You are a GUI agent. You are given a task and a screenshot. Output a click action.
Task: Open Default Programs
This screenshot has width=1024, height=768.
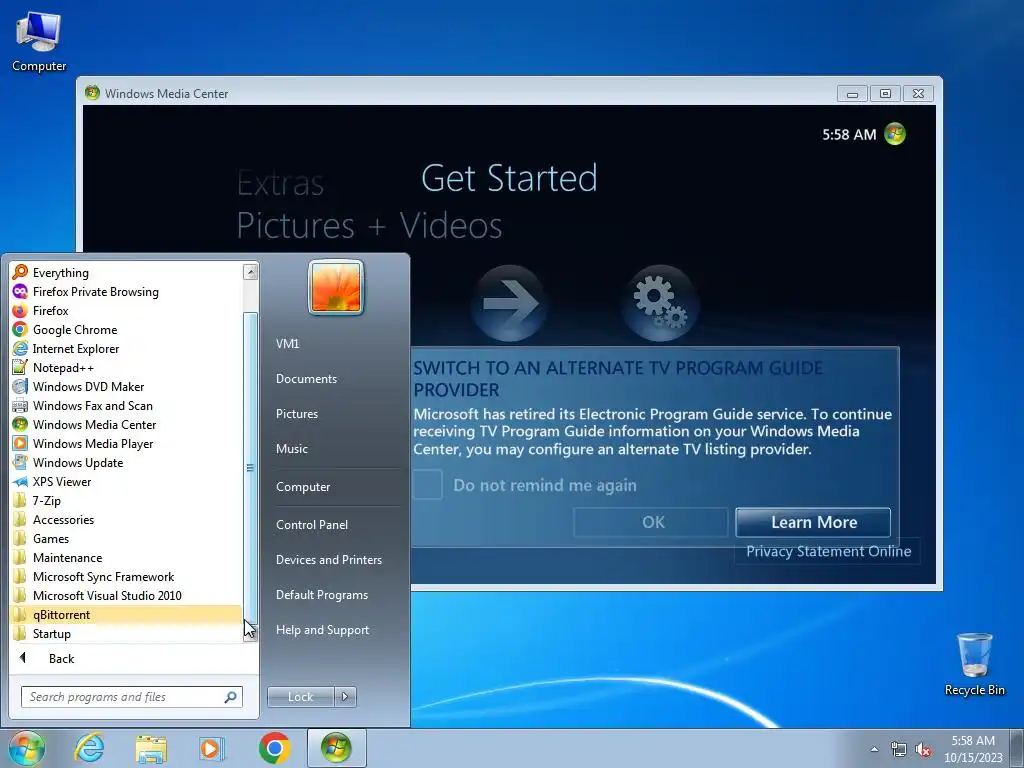pyautogui.click(x=322, y=595)
